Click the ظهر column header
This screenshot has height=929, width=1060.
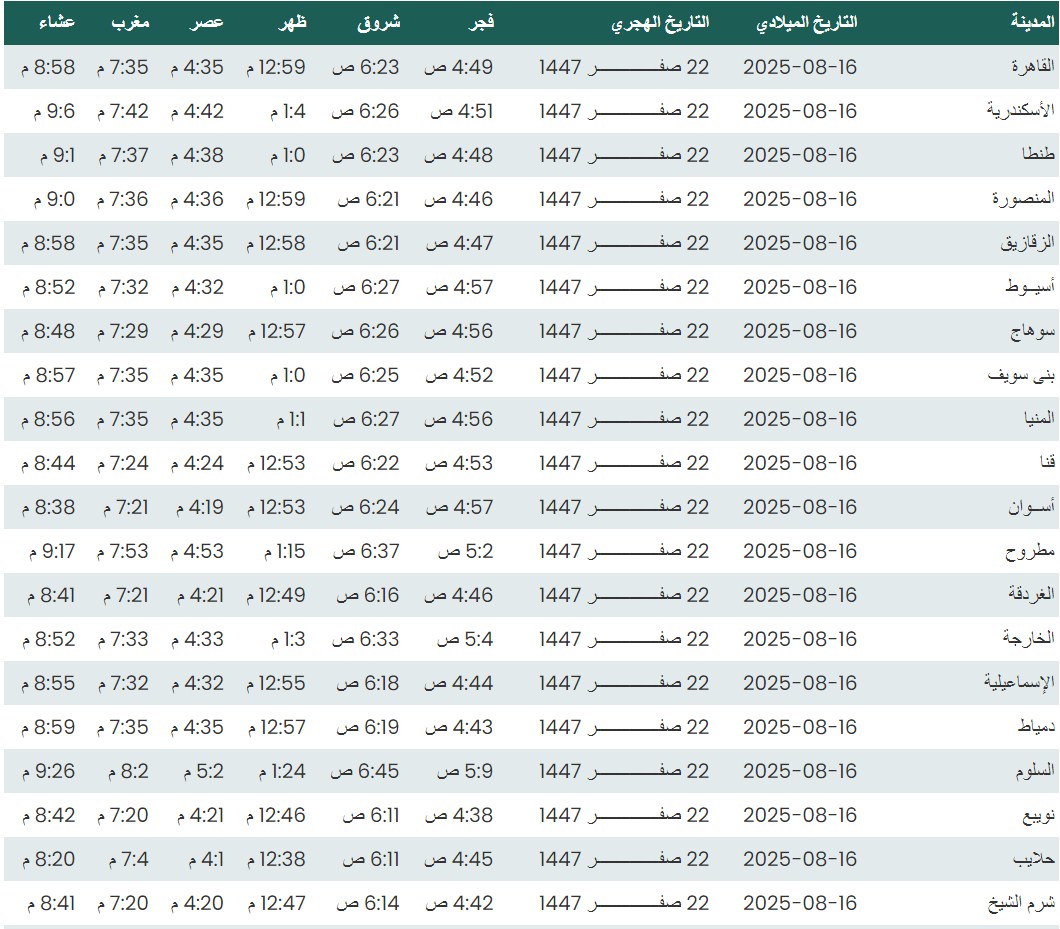click(291, 23)
